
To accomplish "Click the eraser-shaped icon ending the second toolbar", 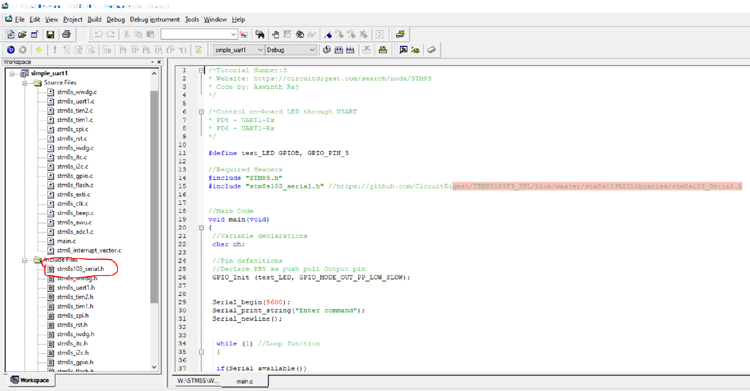I will pos(431,50).
